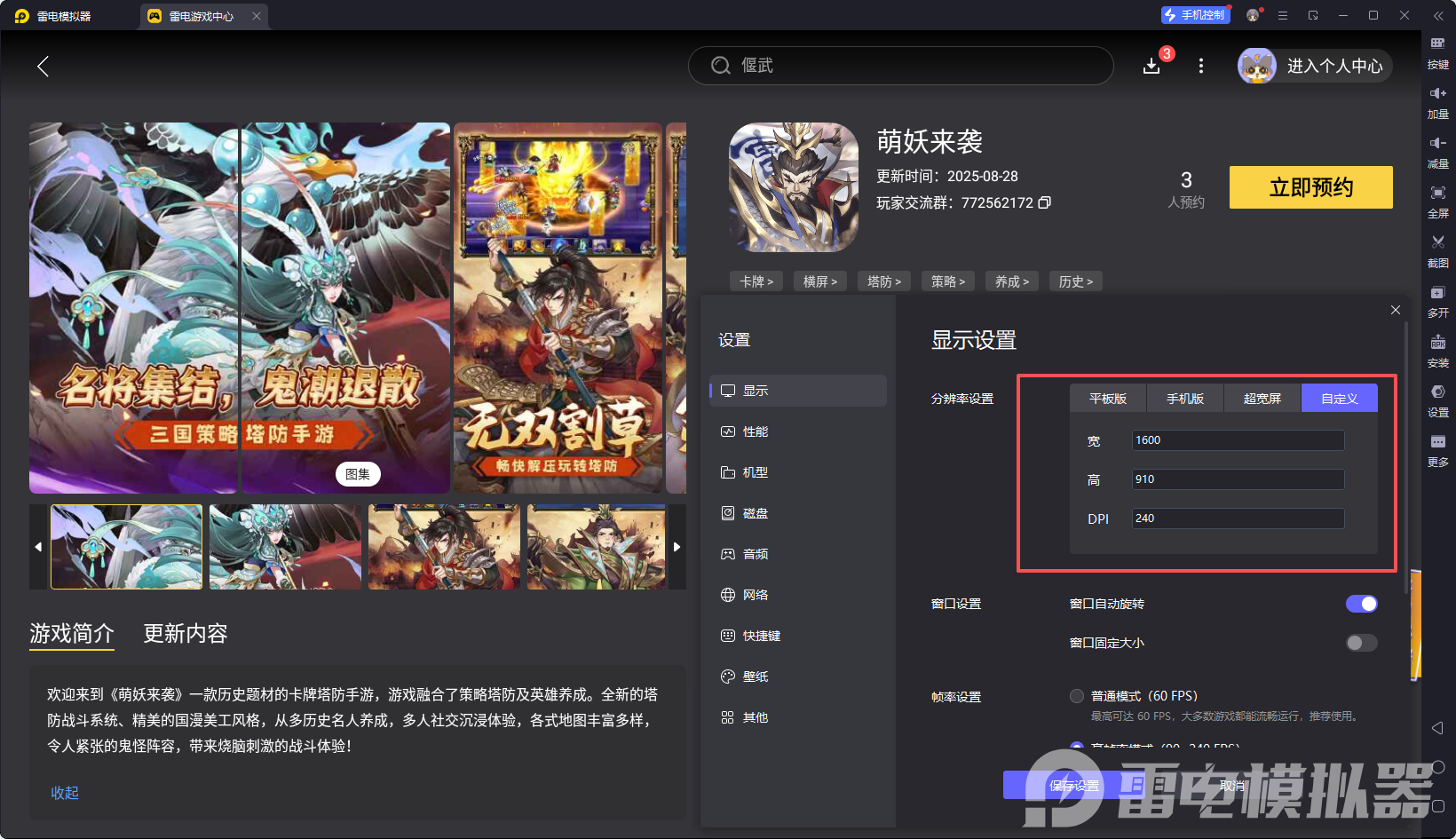Viewport: 1456px width, 839px height.
Task: Open 网络 network settings
Action: click(797, 595)
